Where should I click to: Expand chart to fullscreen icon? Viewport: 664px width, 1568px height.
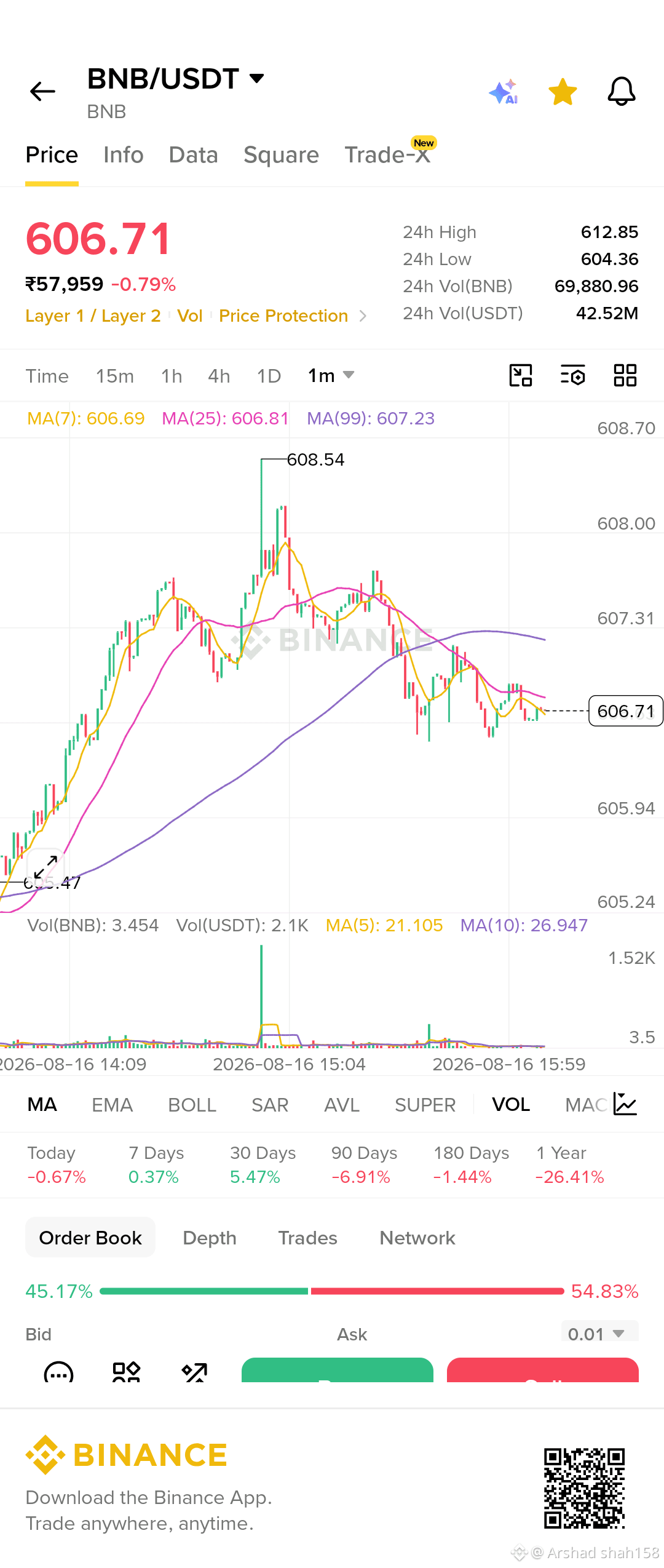pyautogui.click(x=45, y=867)
